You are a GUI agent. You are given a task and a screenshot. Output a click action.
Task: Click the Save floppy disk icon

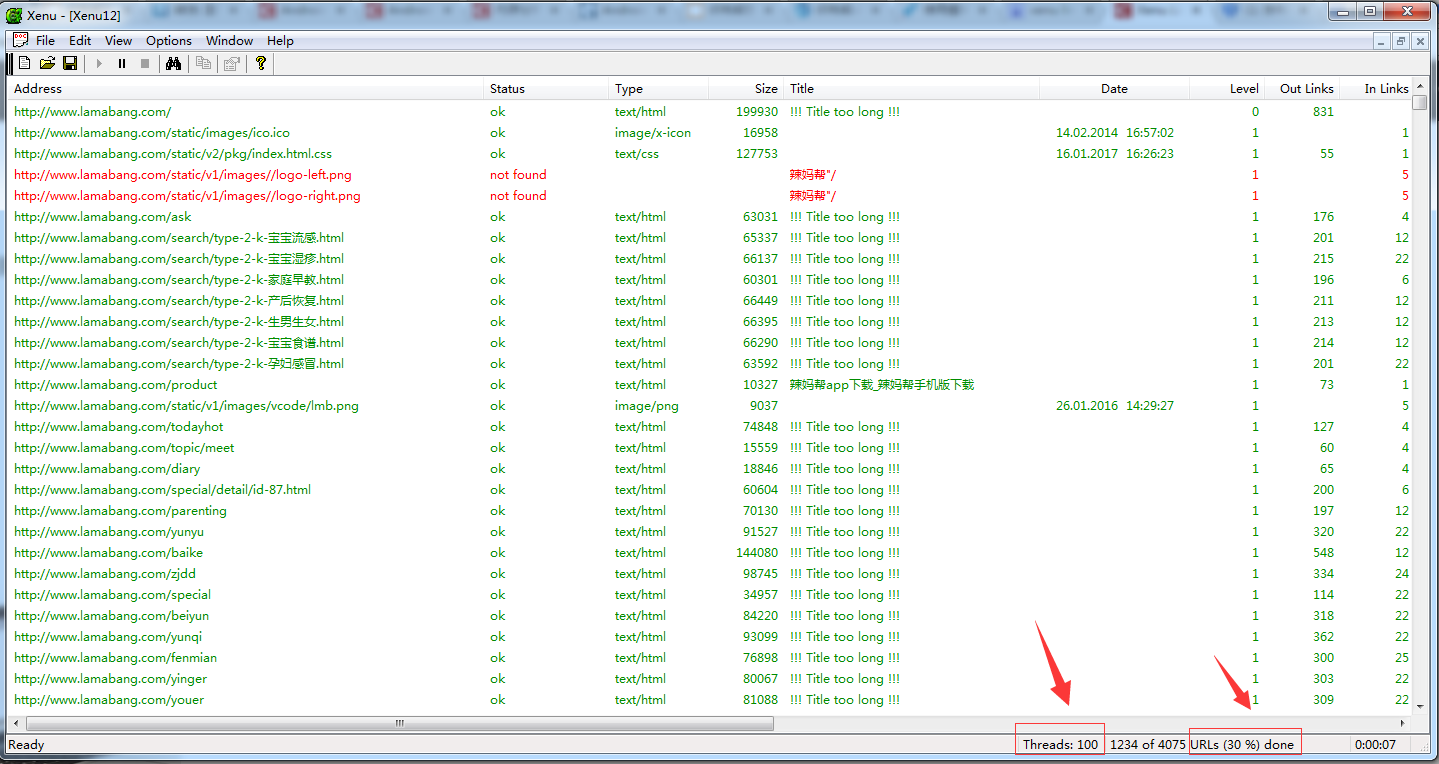(x=70, y=63)
